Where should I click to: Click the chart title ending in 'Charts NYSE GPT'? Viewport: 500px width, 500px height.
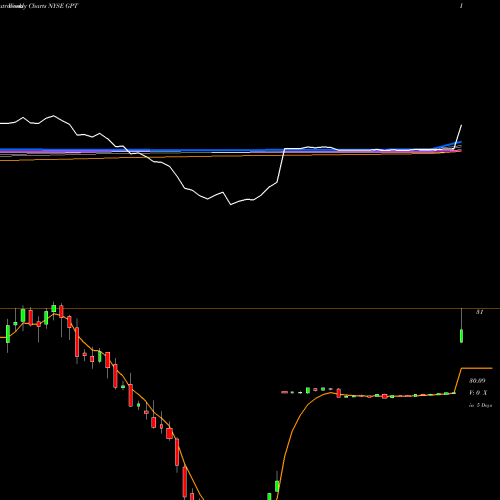pyautogui.click(x=39, y=6)
